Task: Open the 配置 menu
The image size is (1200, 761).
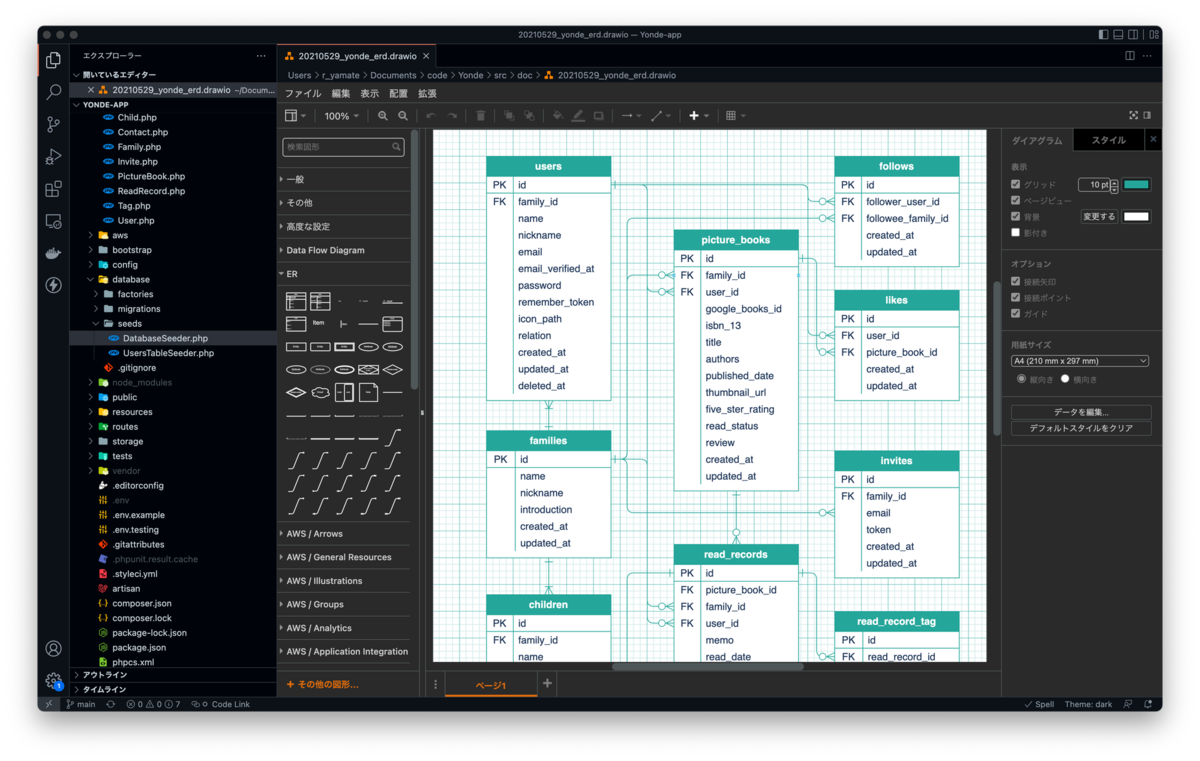Action: 398,93
